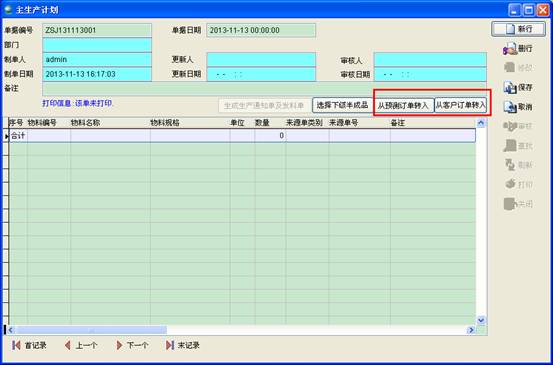Click the greyed 打印 print icon

point(518,184)
